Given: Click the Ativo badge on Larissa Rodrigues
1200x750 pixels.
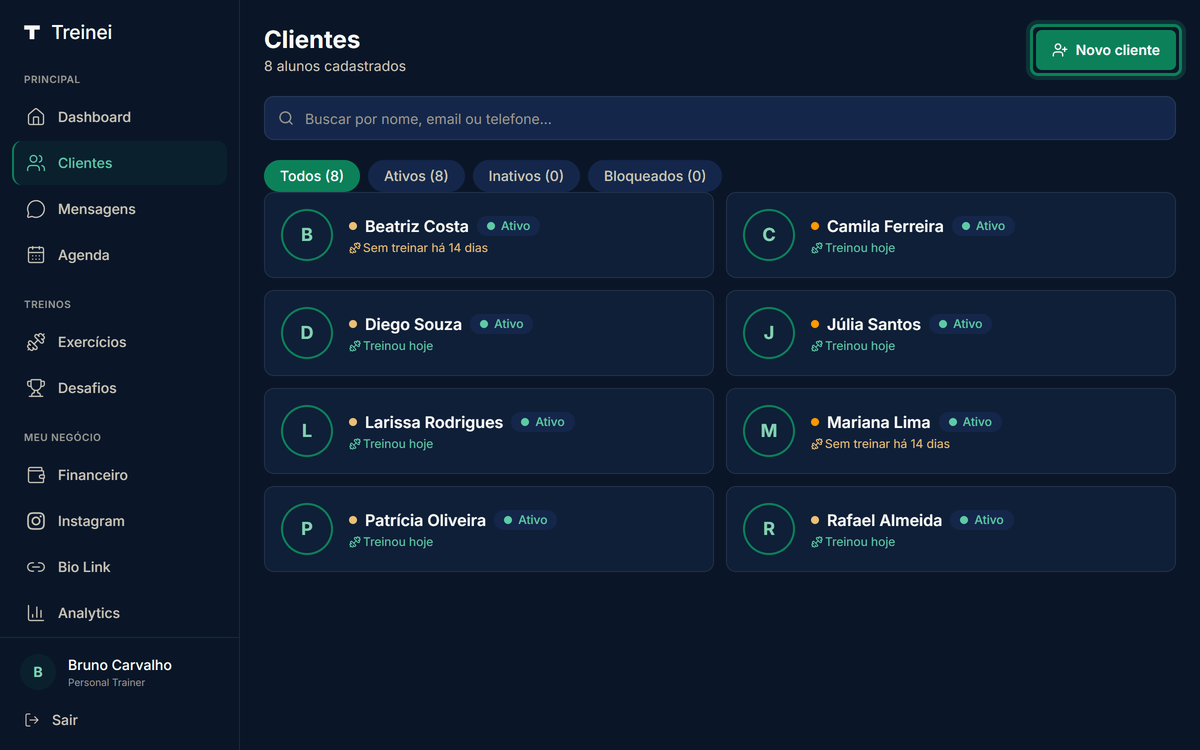Looking at the screenshot, I should (x=542, y=422).
